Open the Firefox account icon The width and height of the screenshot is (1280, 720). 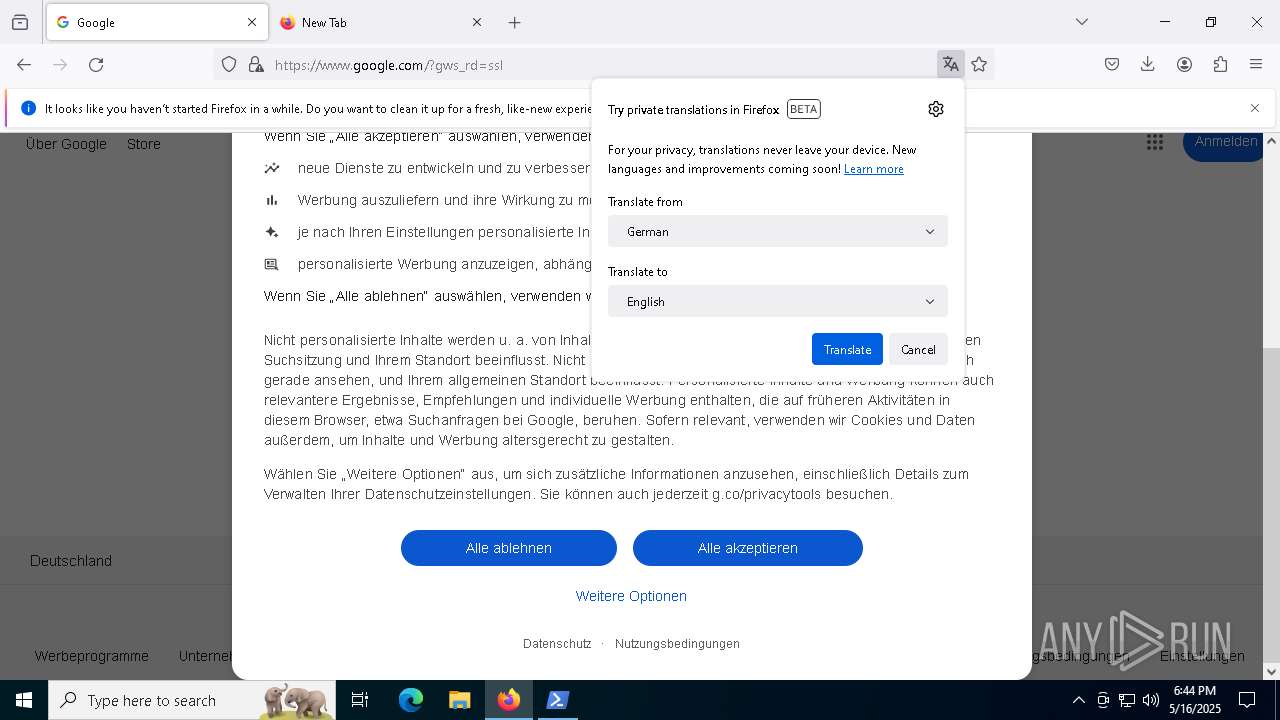pyautogui.click(x=1184, y=65)
